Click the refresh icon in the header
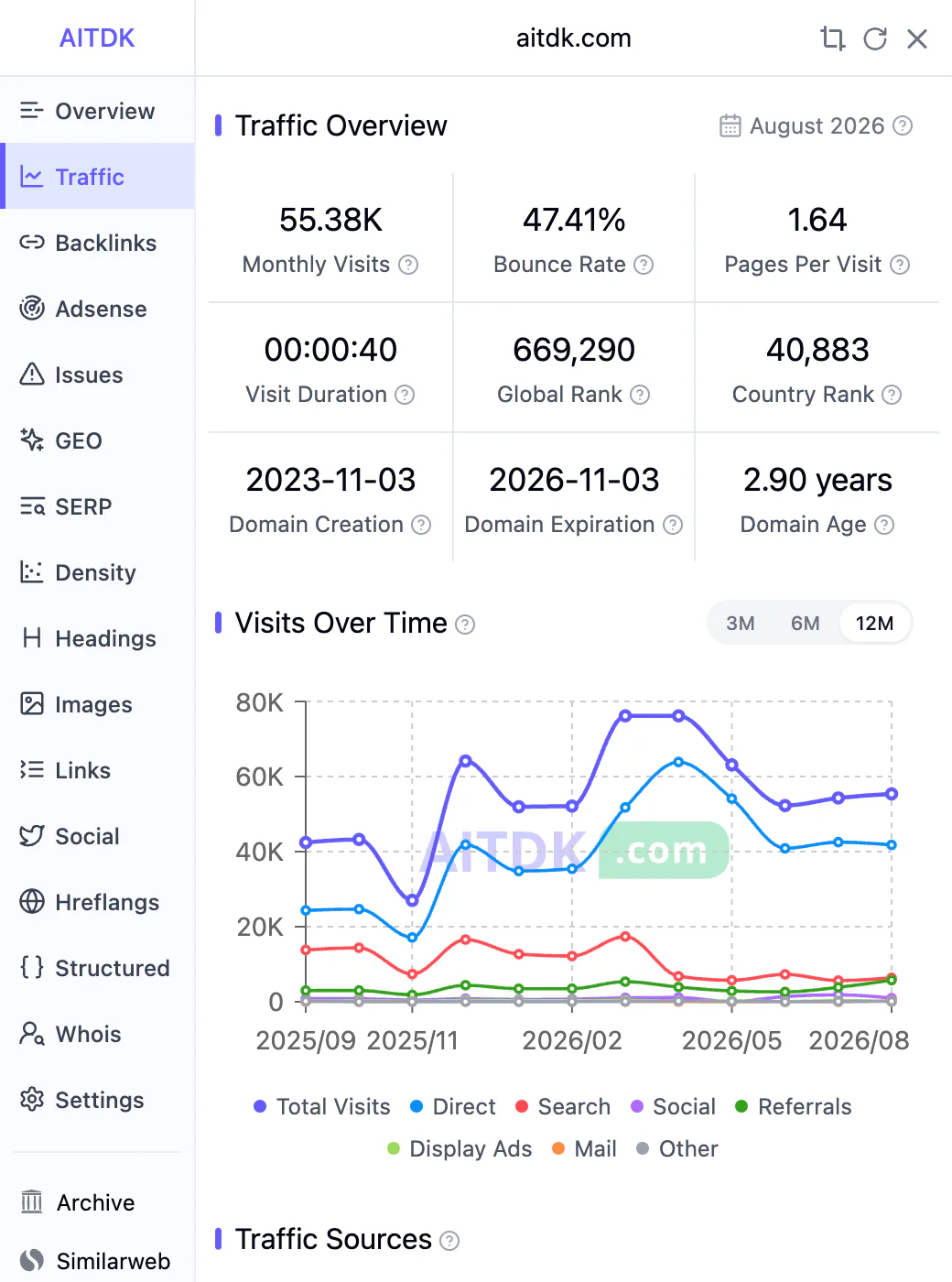The width and height of the screenshot is (952, 1282). pos(875,38)
